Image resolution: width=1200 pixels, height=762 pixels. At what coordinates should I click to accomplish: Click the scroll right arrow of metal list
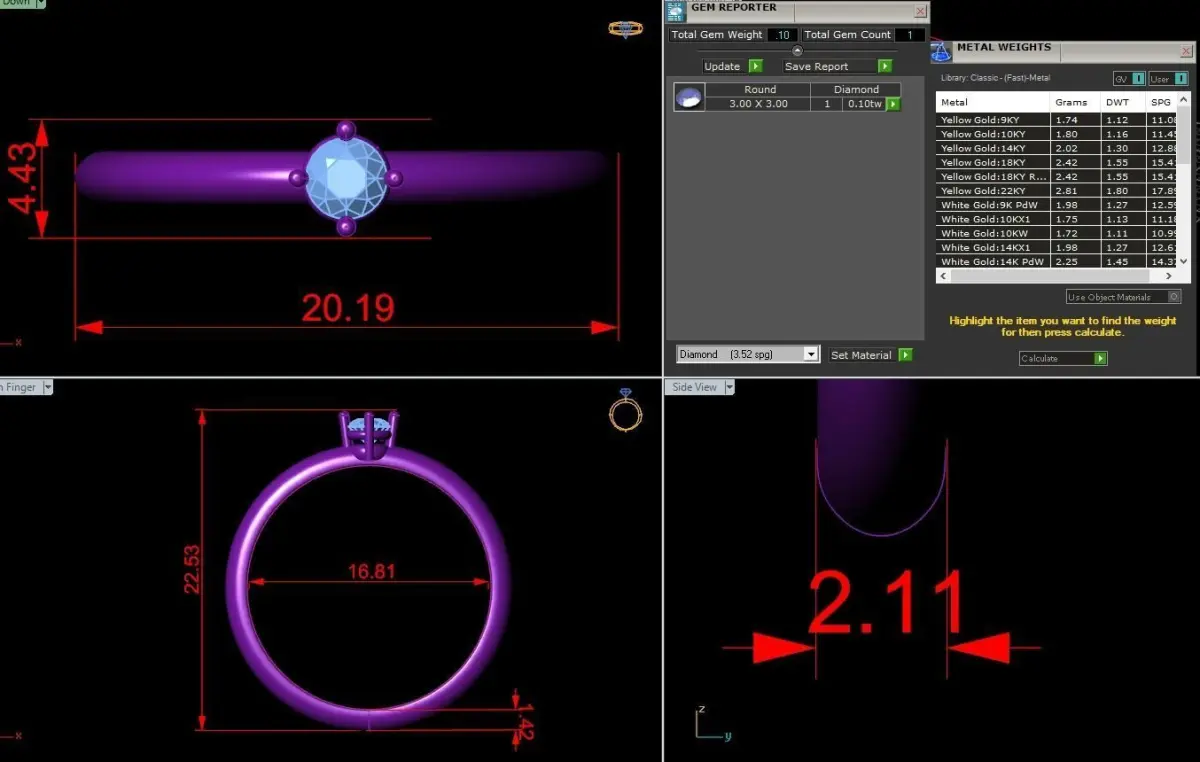pos(1170,275)
